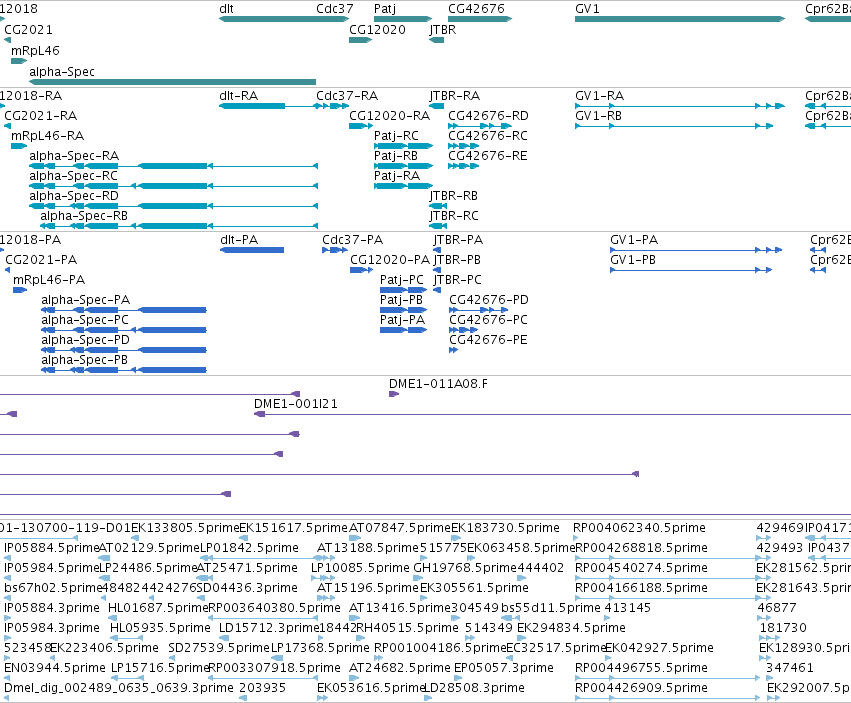
Task: Click the CG42676 gene label
Action: (477, 9)
